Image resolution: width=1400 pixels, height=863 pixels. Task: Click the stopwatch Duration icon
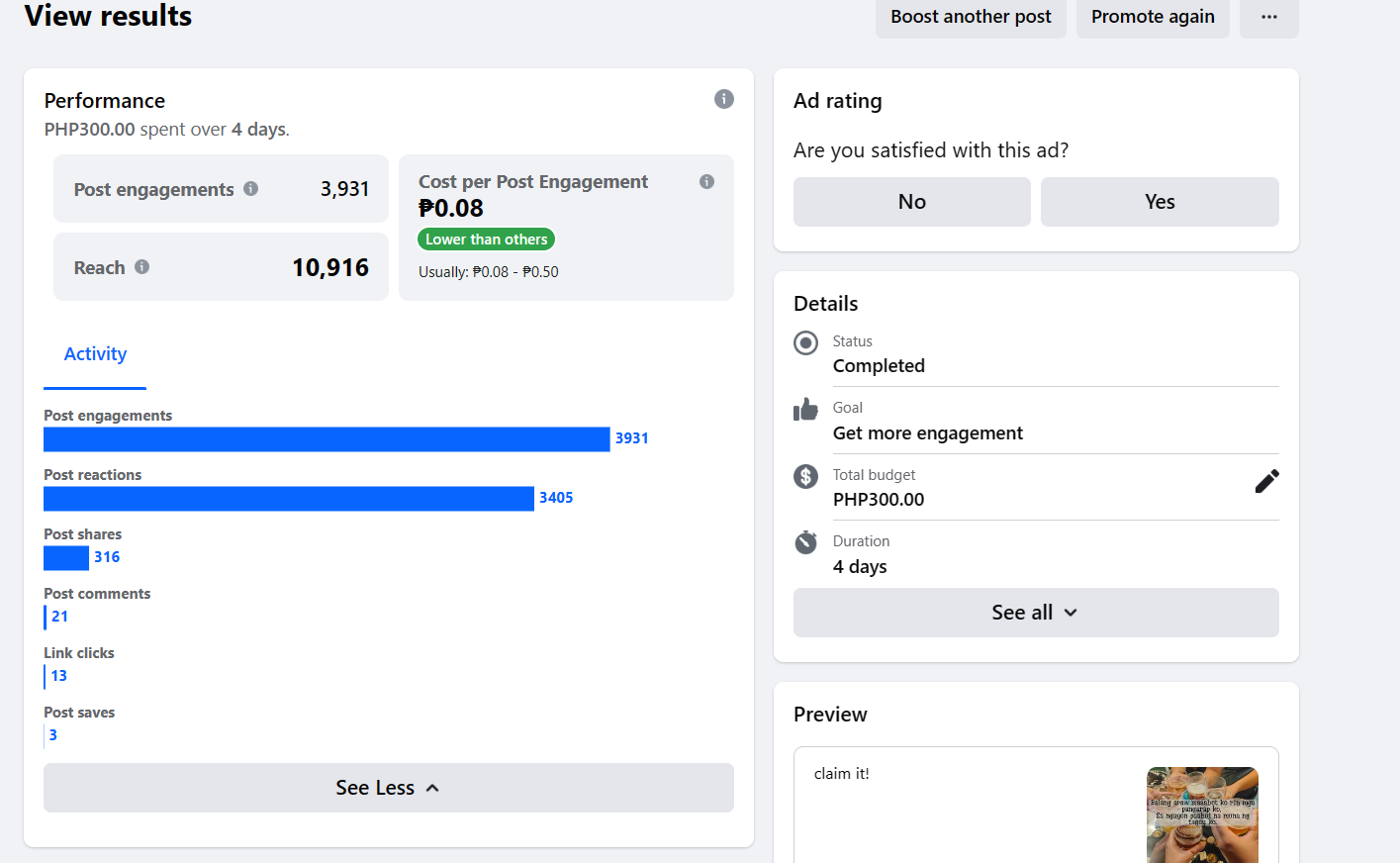point(806,542)
